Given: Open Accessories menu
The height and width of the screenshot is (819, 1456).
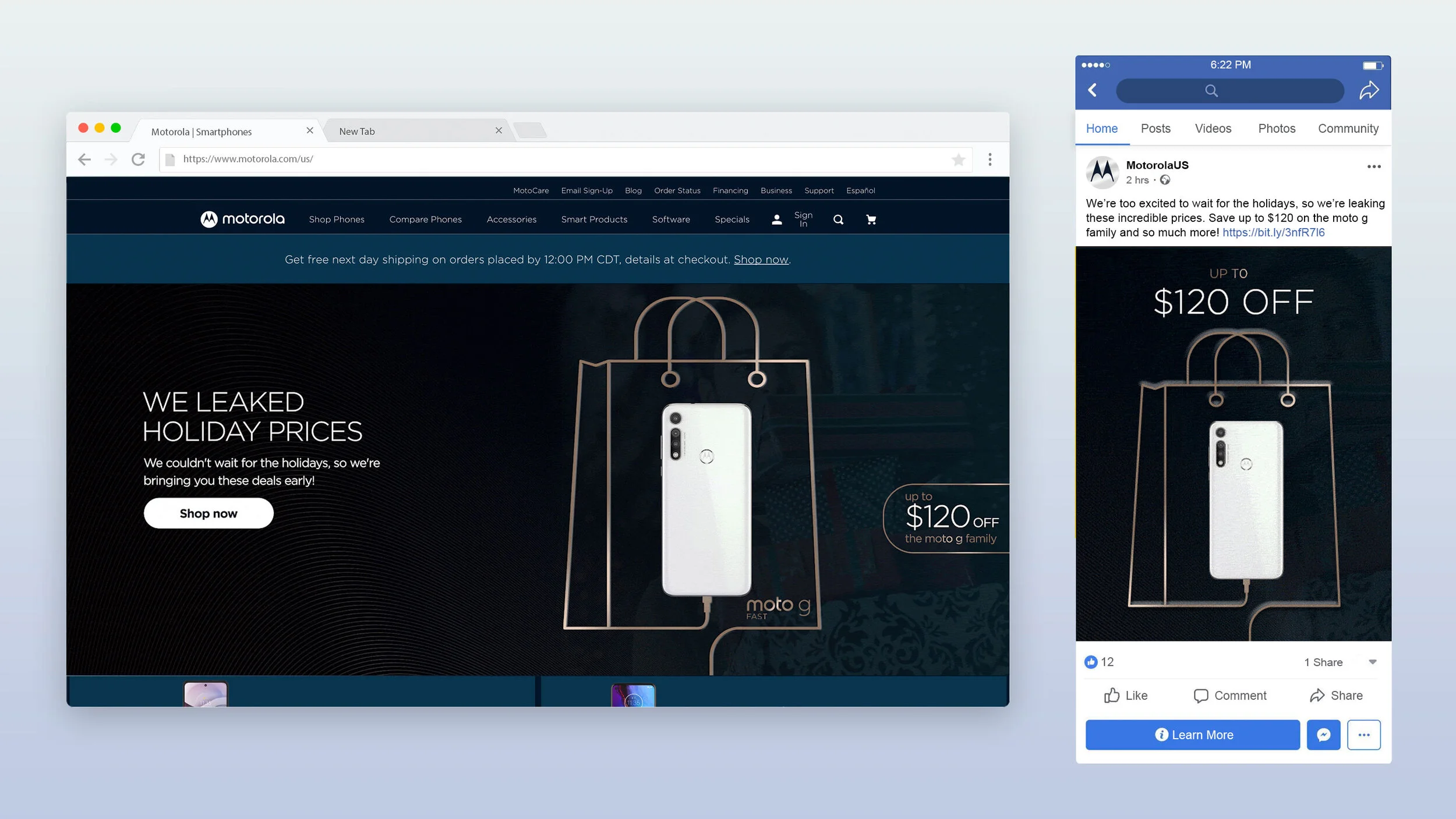Looking at the screenshot, I should point(511,219).
